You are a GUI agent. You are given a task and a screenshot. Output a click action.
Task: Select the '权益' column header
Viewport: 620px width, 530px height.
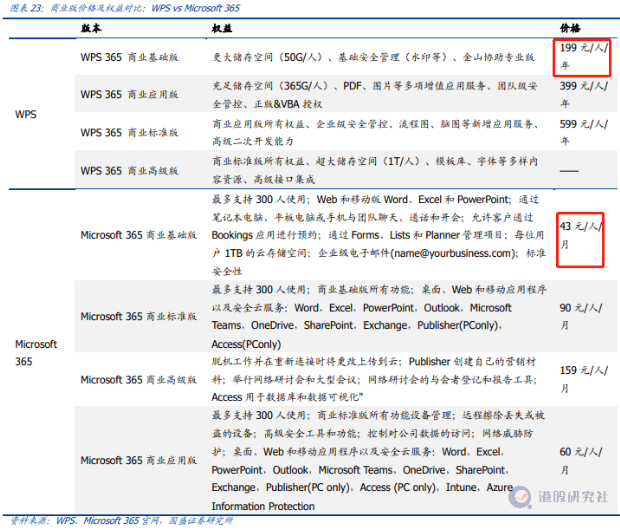(x=222, y=28)
